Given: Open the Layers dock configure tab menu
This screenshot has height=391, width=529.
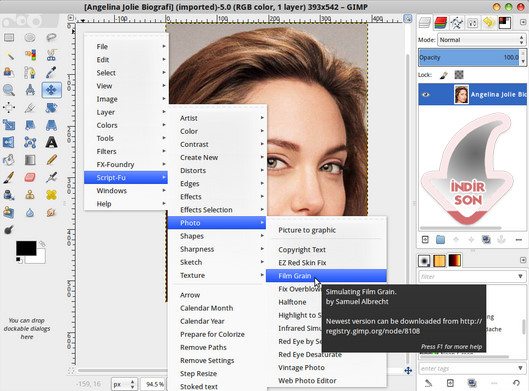Looking at the screenshot, I should pos(523,22).
